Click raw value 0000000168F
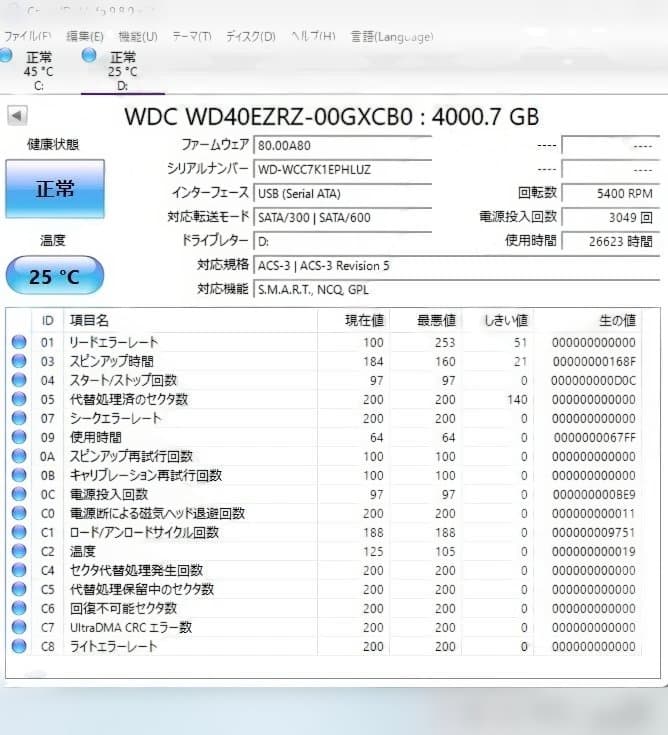Screen dimensions: 668x735 [x=594, y=361]
